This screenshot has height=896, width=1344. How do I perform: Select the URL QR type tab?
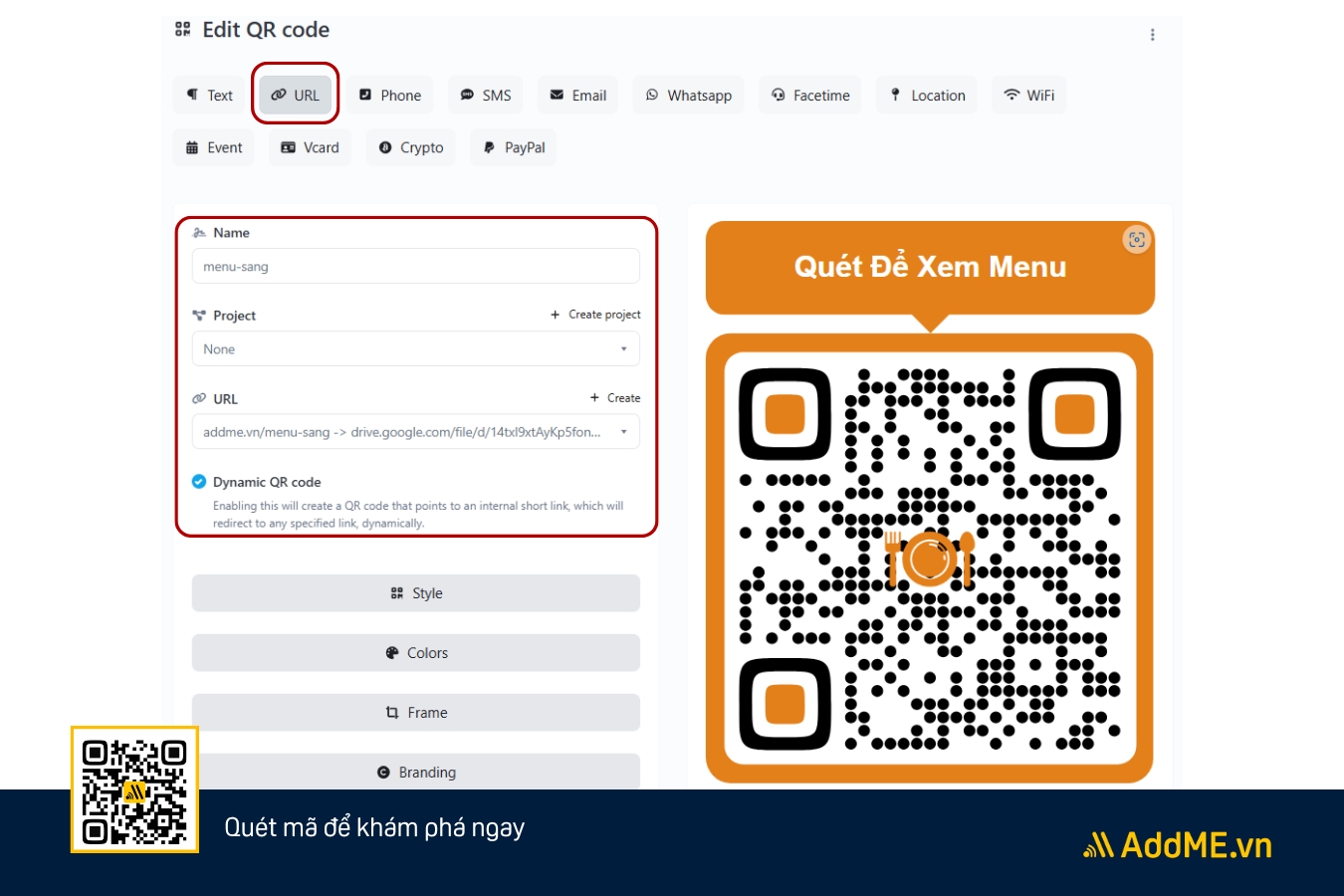[x=296, y=96]
